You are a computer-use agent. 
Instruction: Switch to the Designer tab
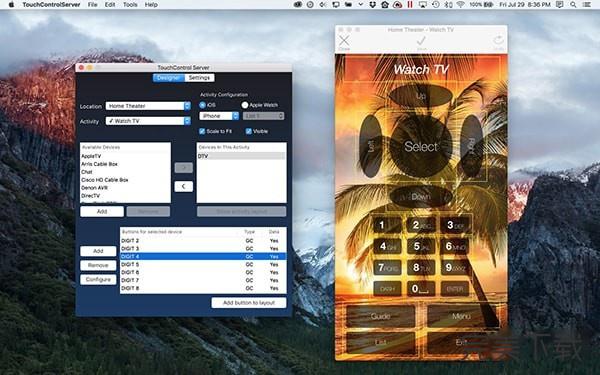(168, 78)
